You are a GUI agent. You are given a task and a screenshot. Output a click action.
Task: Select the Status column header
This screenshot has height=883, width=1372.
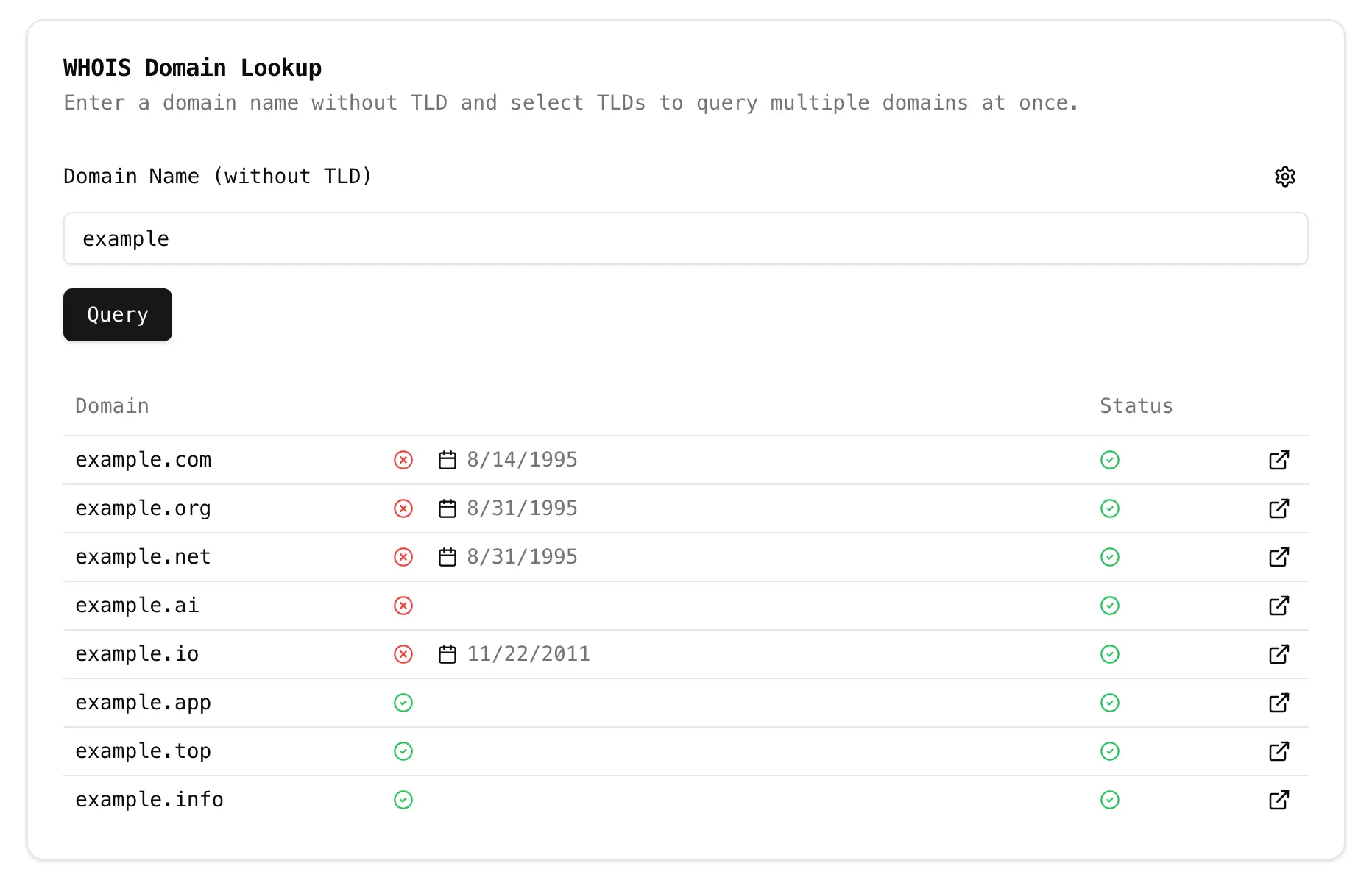(1136, 405)
